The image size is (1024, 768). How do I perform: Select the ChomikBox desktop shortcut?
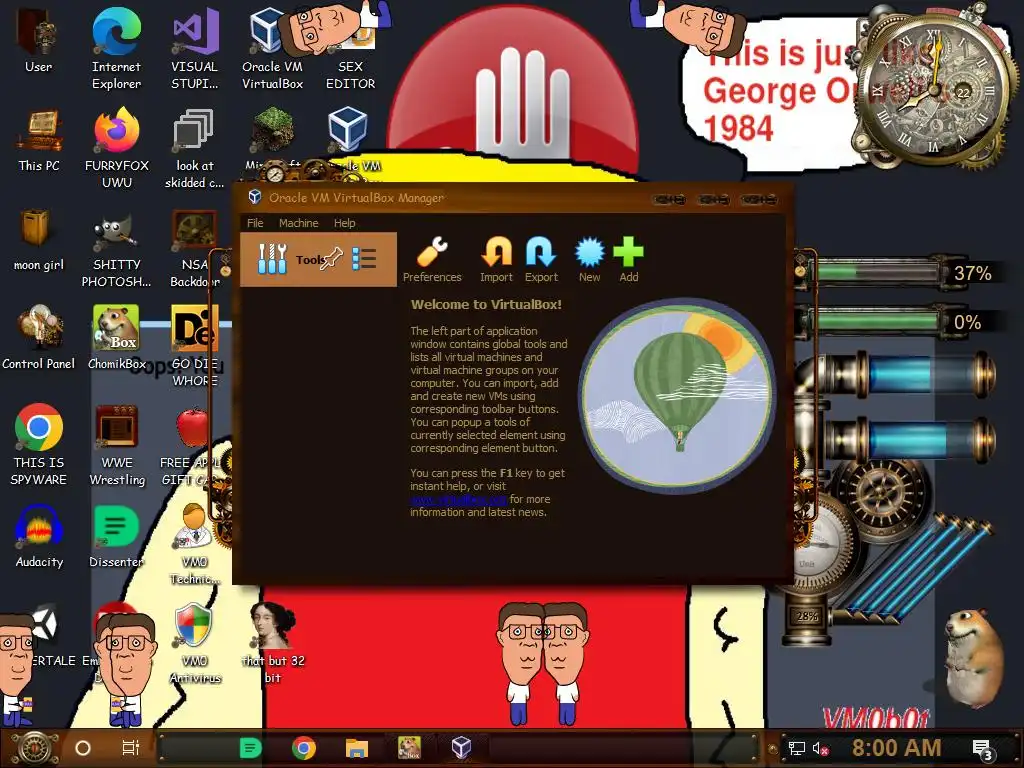[116, 337]
